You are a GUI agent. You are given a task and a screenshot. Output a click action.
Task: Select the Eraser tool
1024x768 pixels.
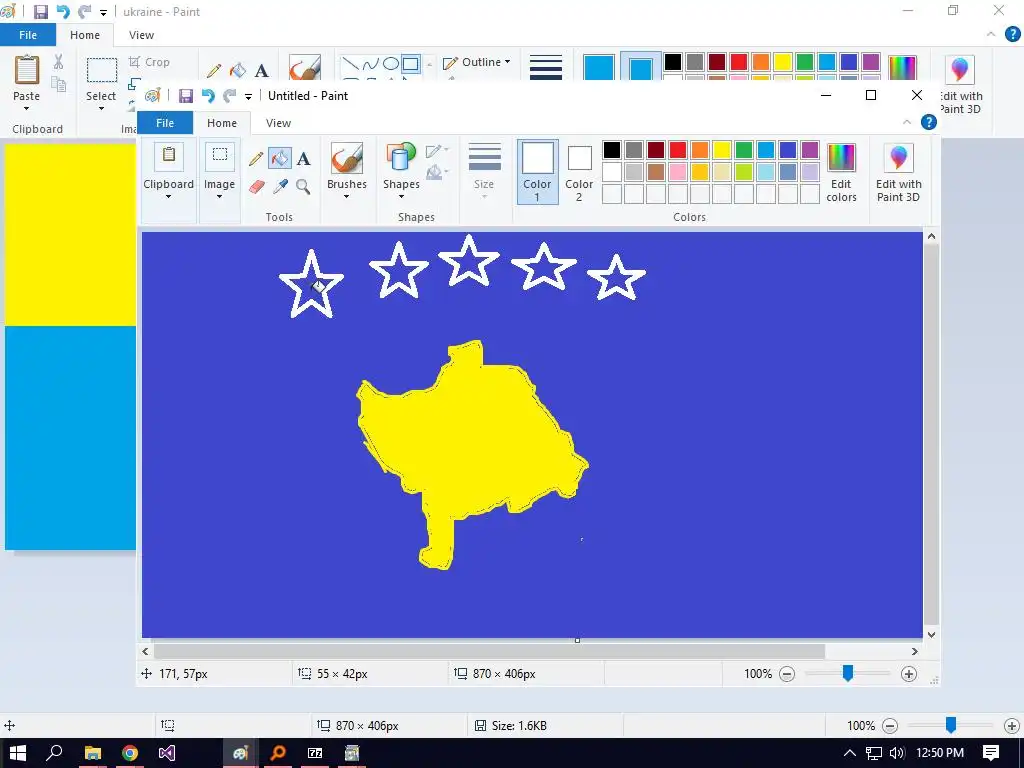pos(257,187)
